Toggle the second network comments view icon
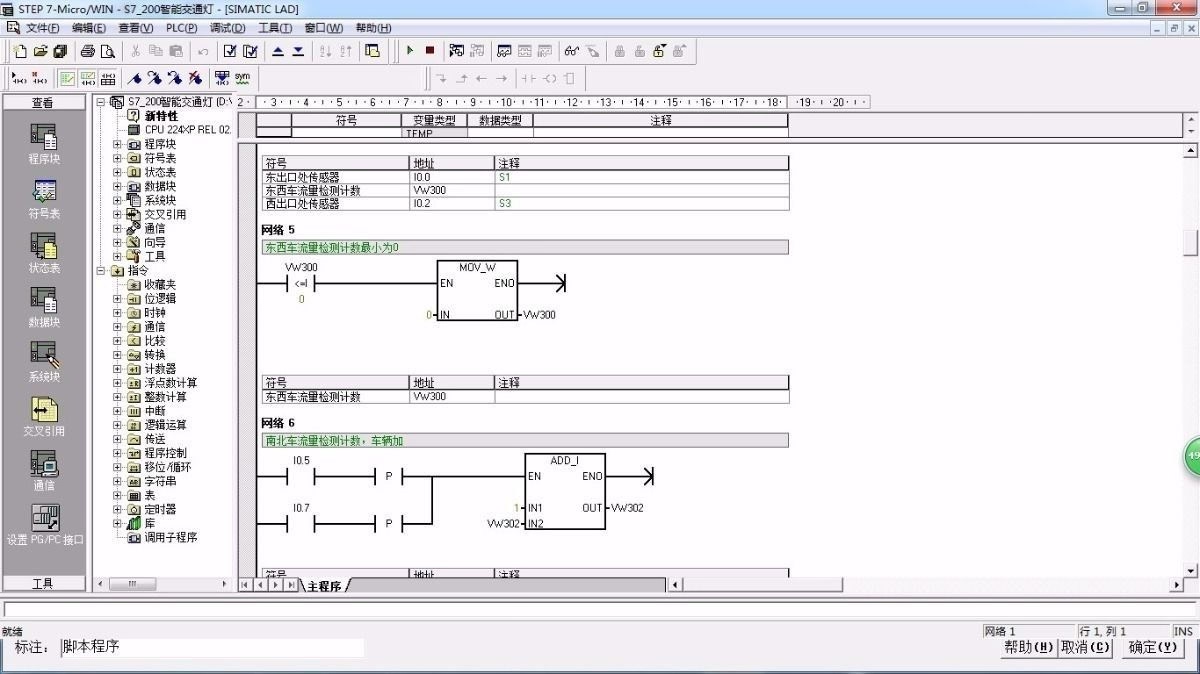The width and height of the screenshot is (1200, 674). point(88,78)
